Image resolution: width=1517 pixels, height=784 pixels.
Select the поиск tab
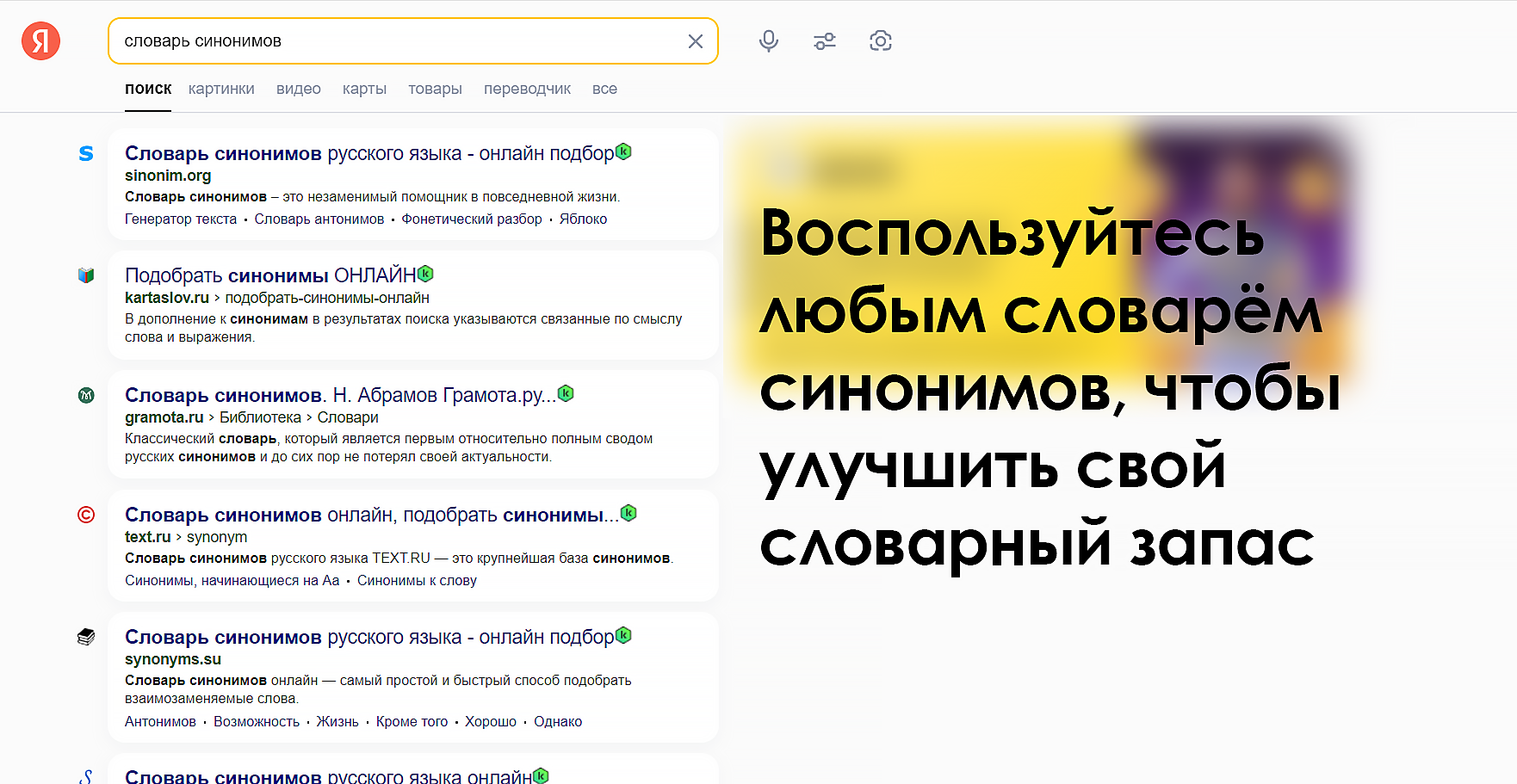point(148,89)
